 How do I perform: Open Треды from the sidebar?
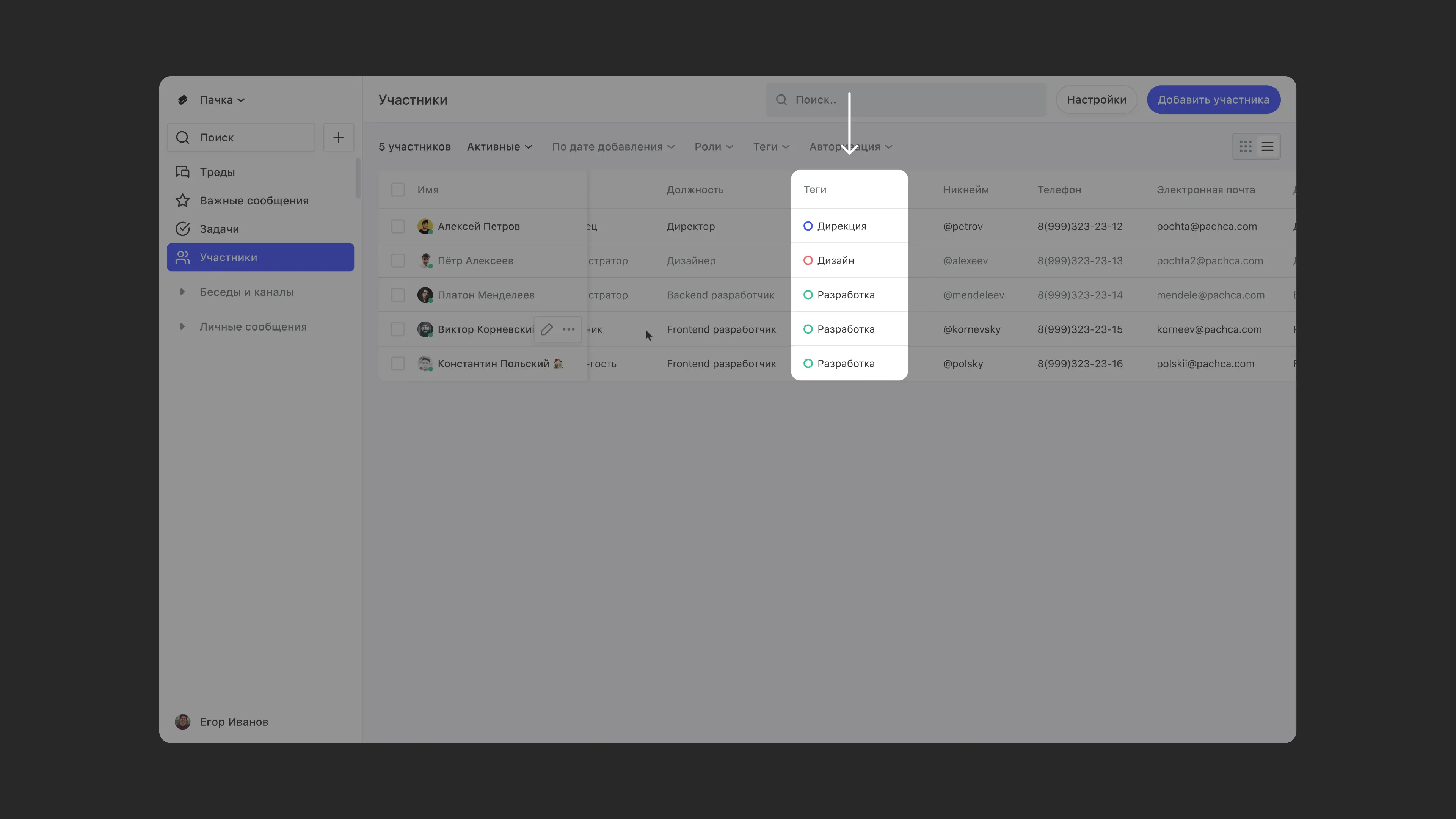217,173
